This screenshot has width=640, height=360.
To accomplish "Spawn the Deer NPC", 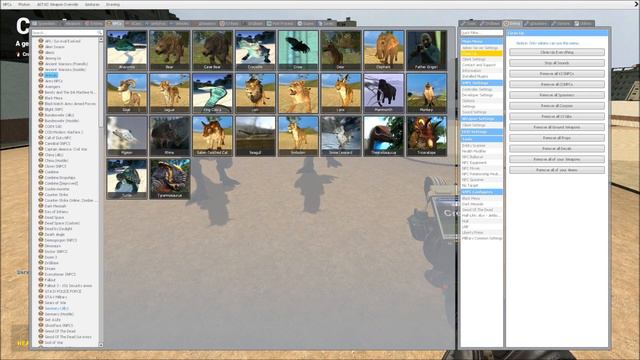I will pyautogui.click(x=341, y=50).
